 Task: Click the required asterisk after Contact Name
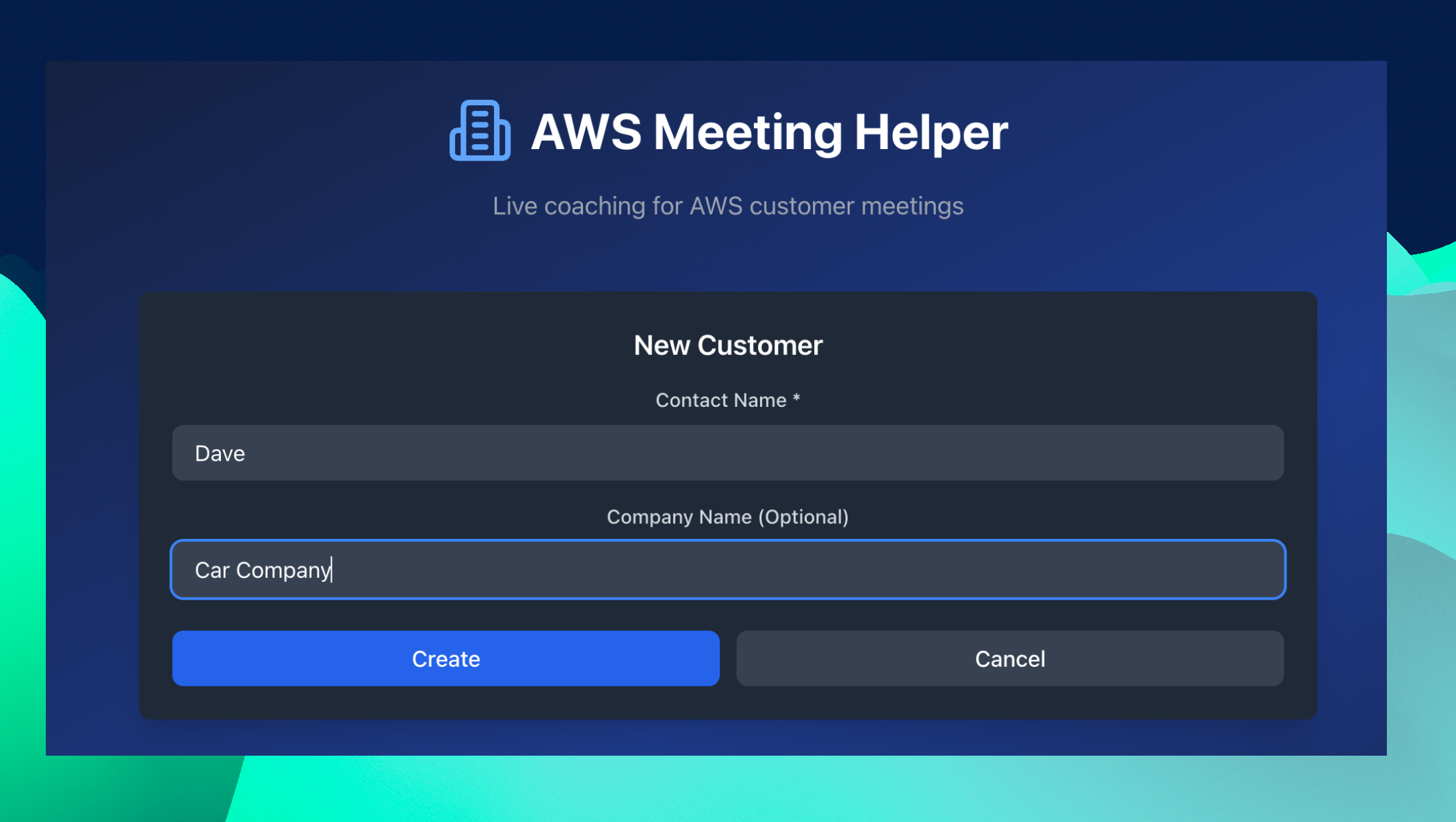(x=796, y=398)
